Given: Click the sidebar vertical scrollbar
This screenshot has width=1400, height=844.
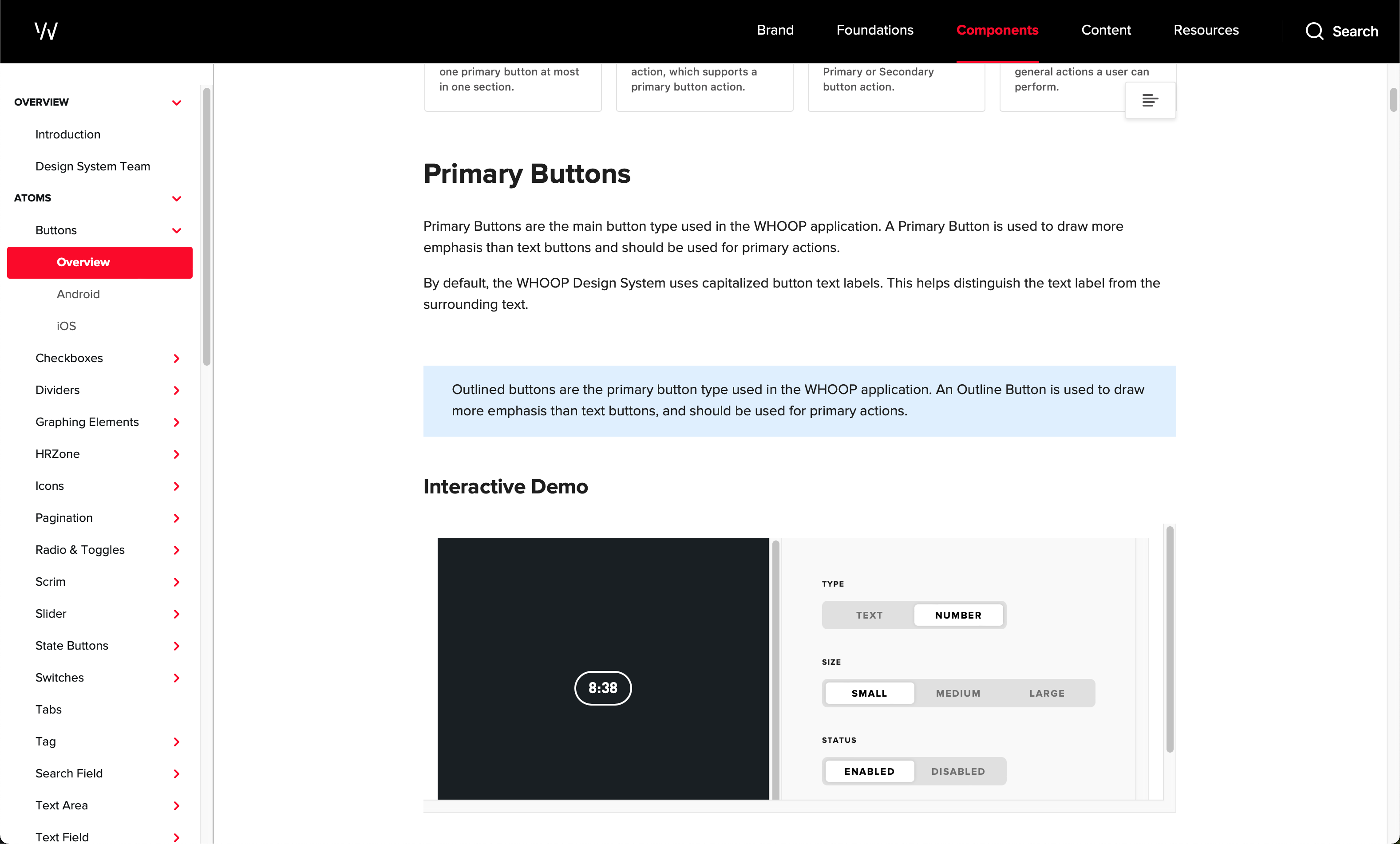Looking at the screenshot, I should tap(207, 227).
